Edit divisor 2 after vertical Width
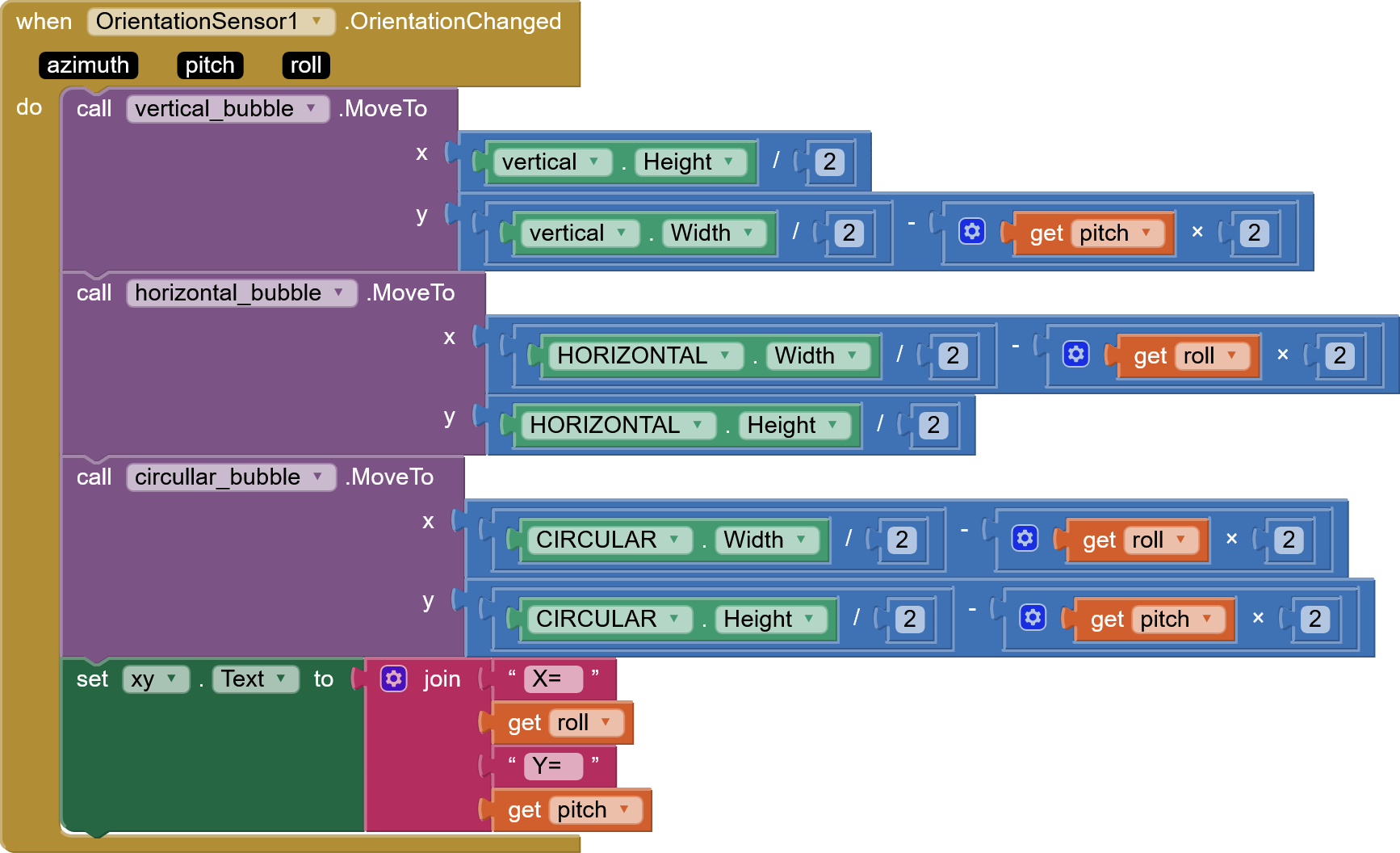The height and width of the screenshot is (853, 1400). 849,233
